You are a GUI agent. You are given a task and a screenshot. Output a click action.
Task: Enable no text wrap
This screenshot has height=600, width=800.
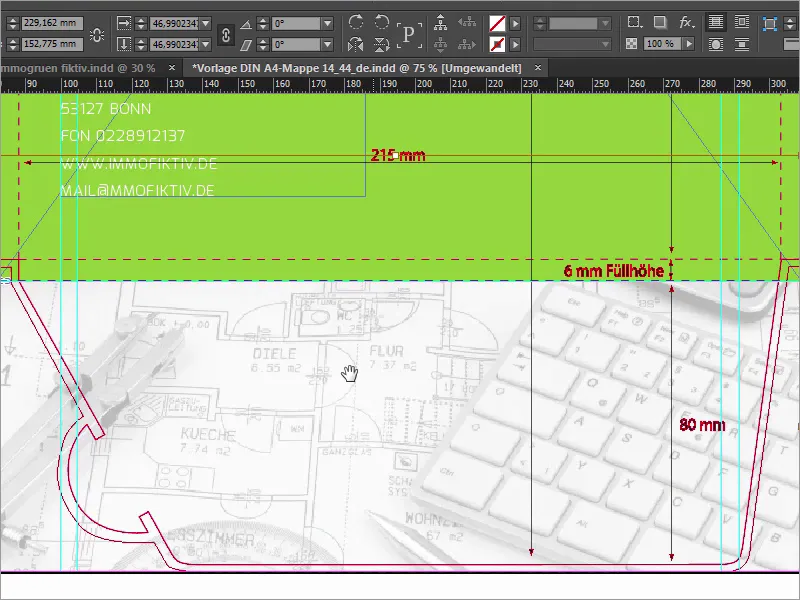click(x=716, y=22)
